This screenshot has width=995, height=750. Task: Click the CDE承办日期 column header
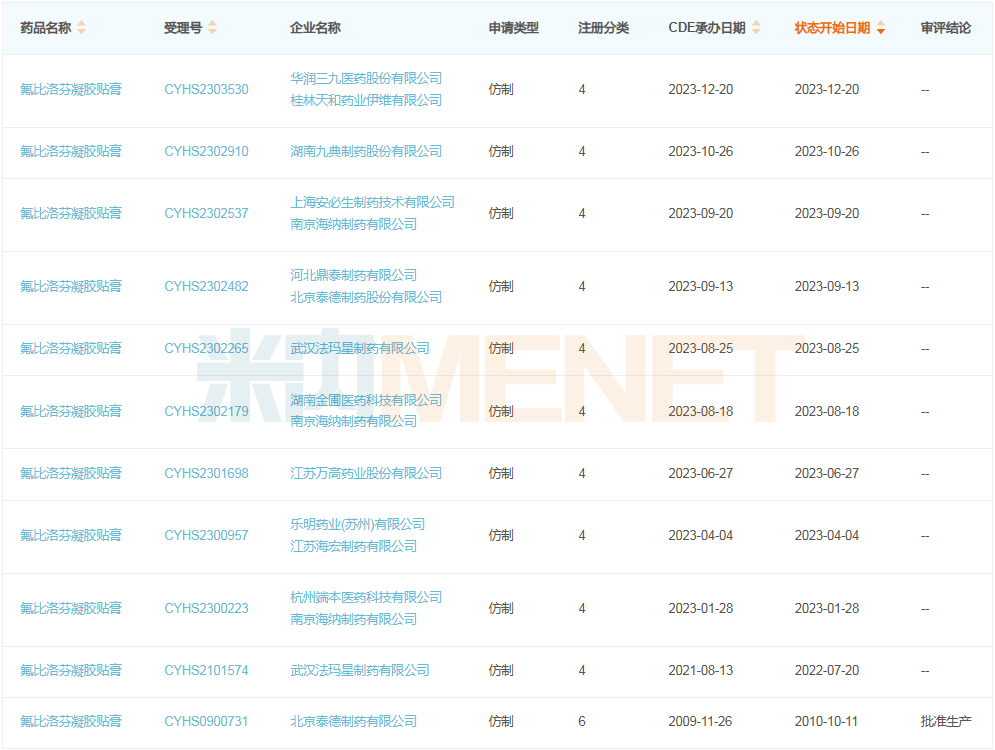pyautogui.click(x=707, y=28)
